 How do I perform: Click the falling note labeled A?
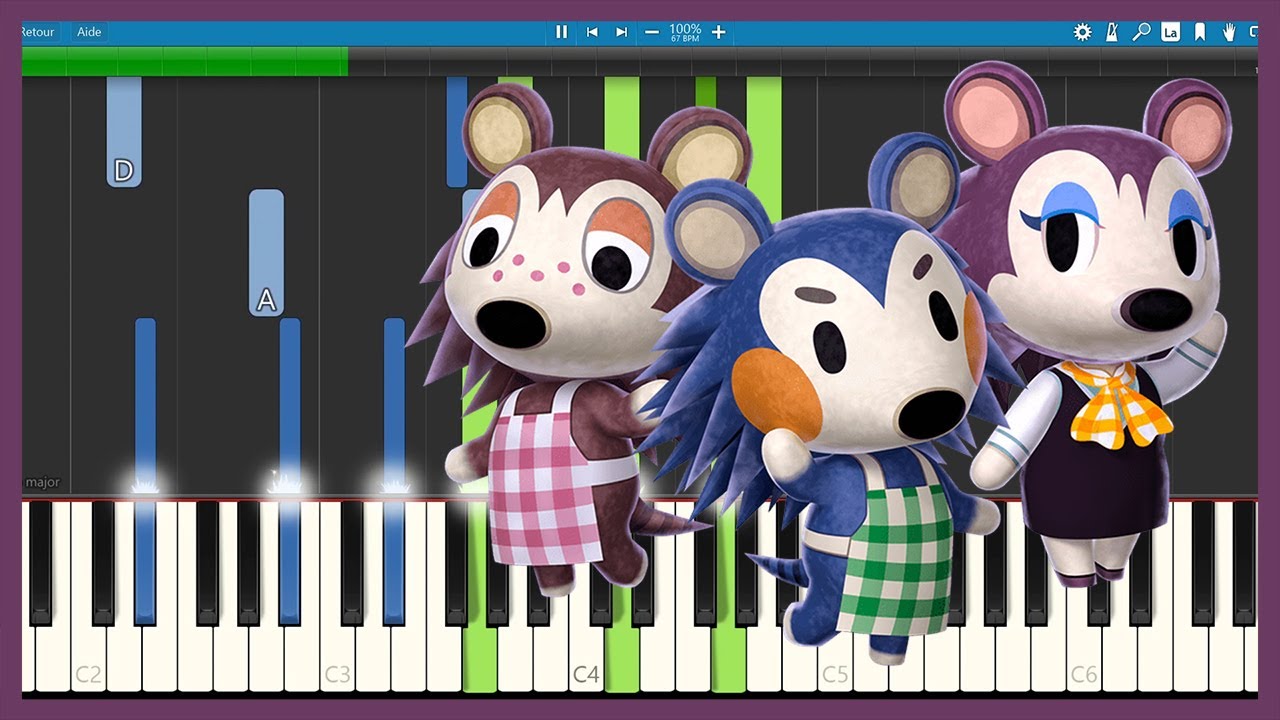pos(266,253)
